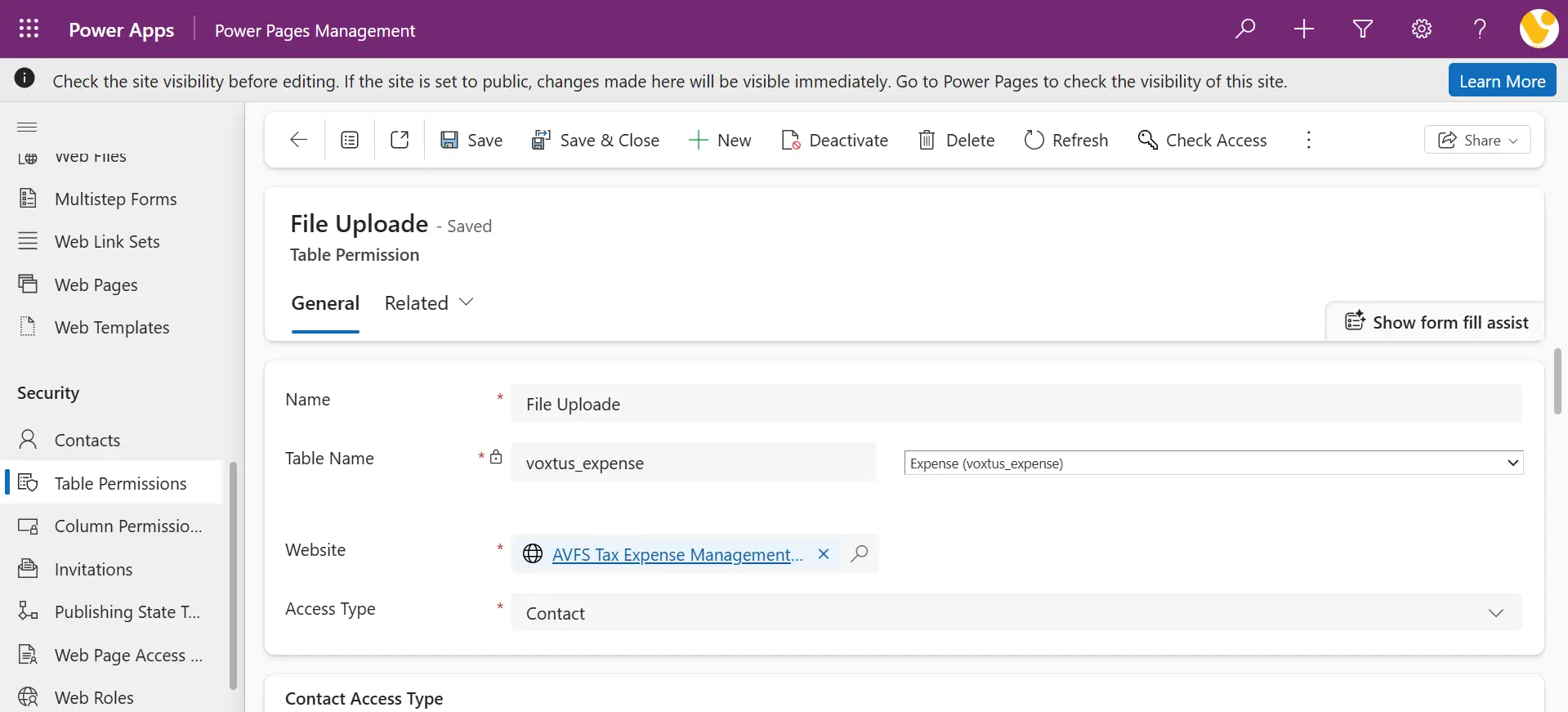
Task: Click the search magnifier in header
Action: pos(1245,29)
